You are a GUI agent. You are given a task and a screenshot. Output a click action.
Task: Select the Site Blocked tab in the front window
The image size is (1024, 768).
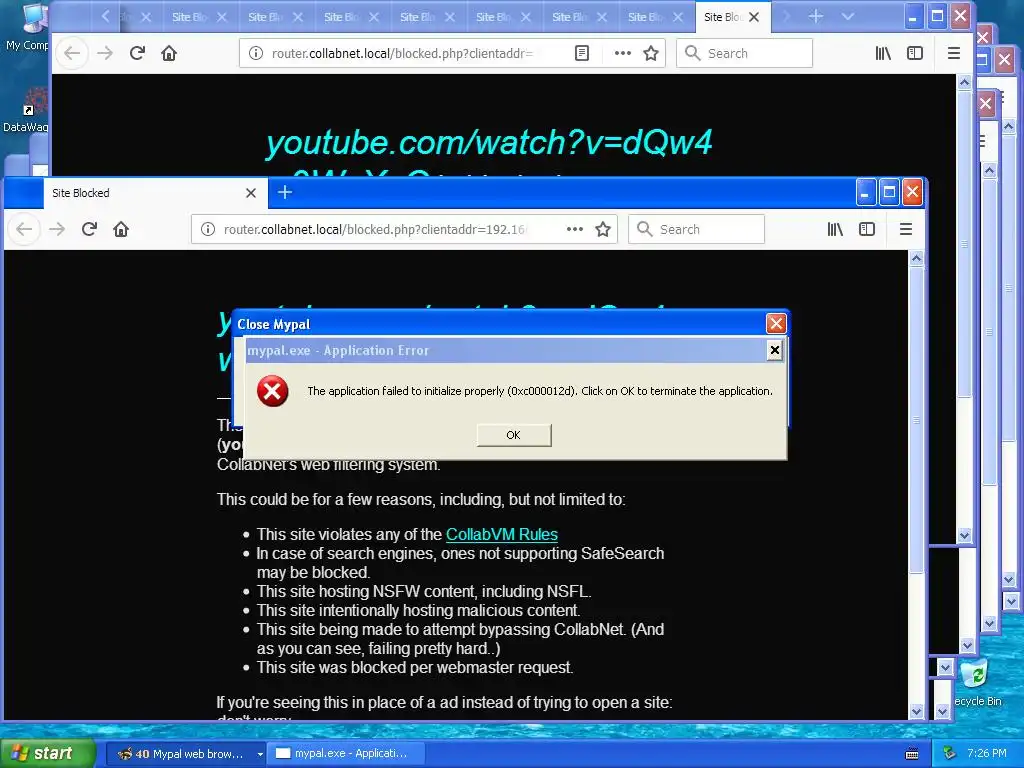click(155, 193)
